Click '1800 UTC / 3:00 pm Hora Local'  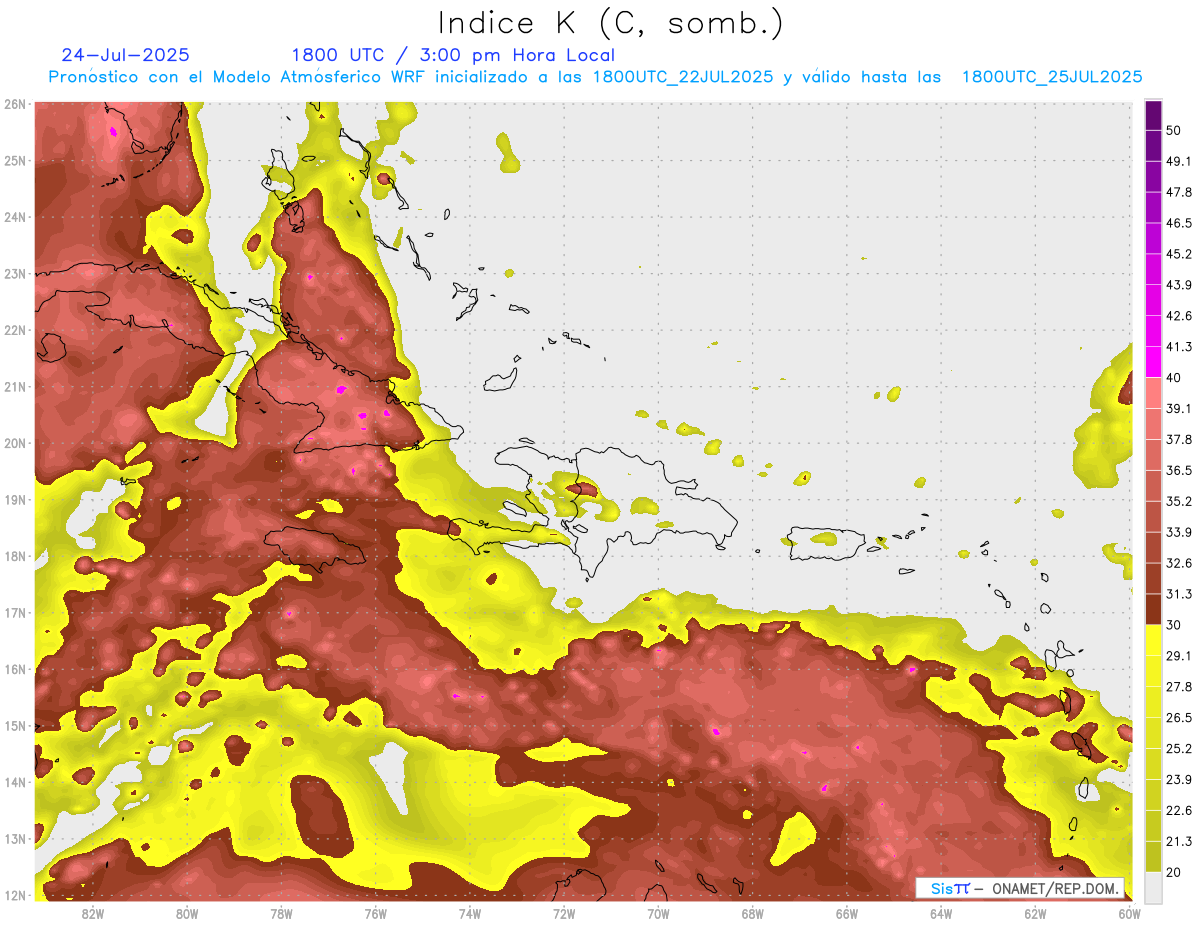click(453, 55)
